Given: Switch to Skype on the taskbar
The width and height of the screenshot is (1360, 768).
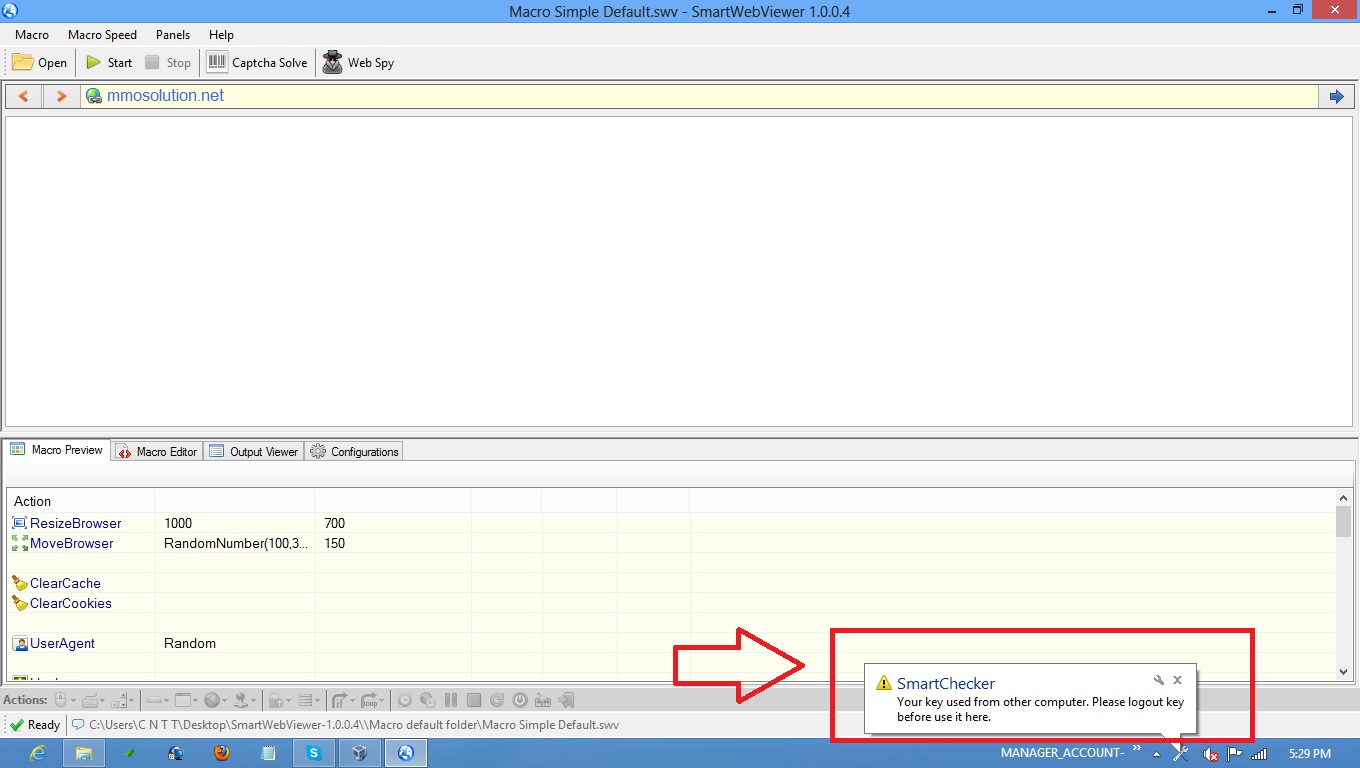Looking at the screenshot, I should pos(314,753).
